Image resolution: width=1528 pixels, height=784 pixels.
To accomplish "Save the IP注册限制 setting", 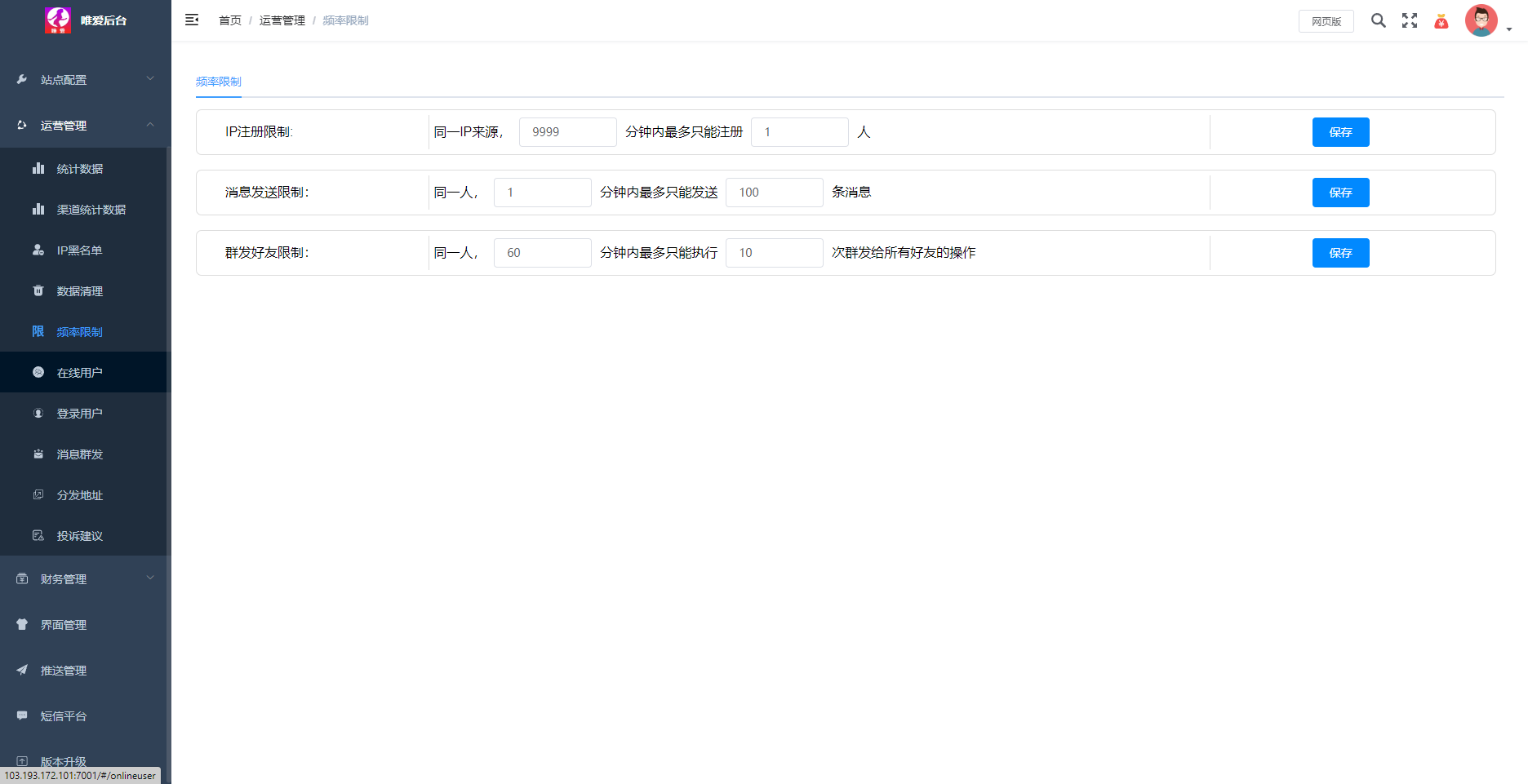I will pyautogui.click(x=1340, y=132).
